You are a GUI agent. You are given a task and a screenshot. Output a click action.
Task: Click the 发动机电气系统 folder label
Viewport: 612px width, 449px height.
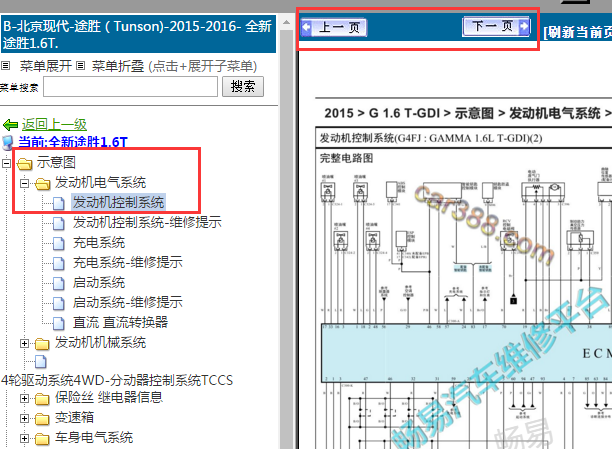[x=100, y=182]
